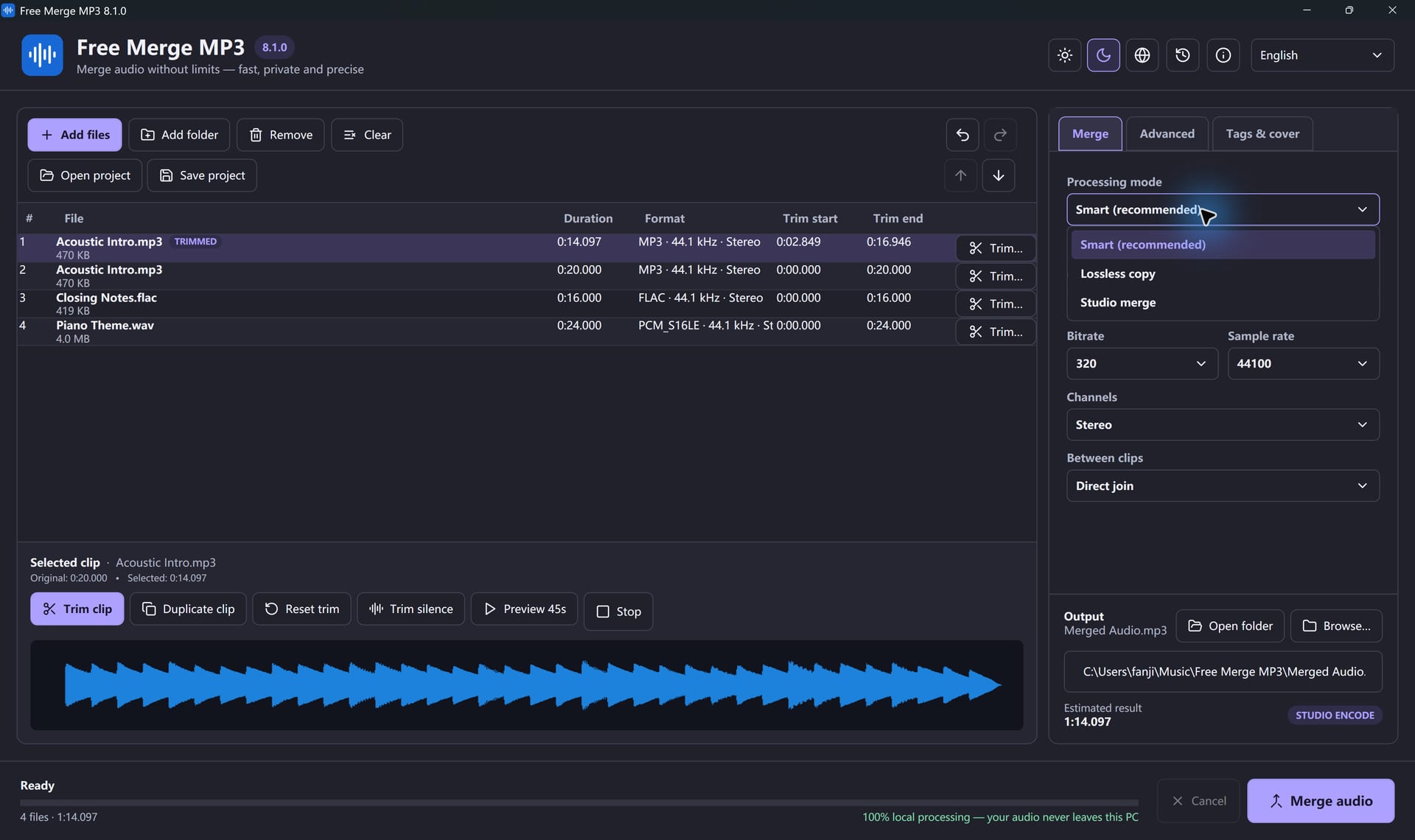1415x840 pixels.
Task: Click the Add folder button
Action: [179, 135]
